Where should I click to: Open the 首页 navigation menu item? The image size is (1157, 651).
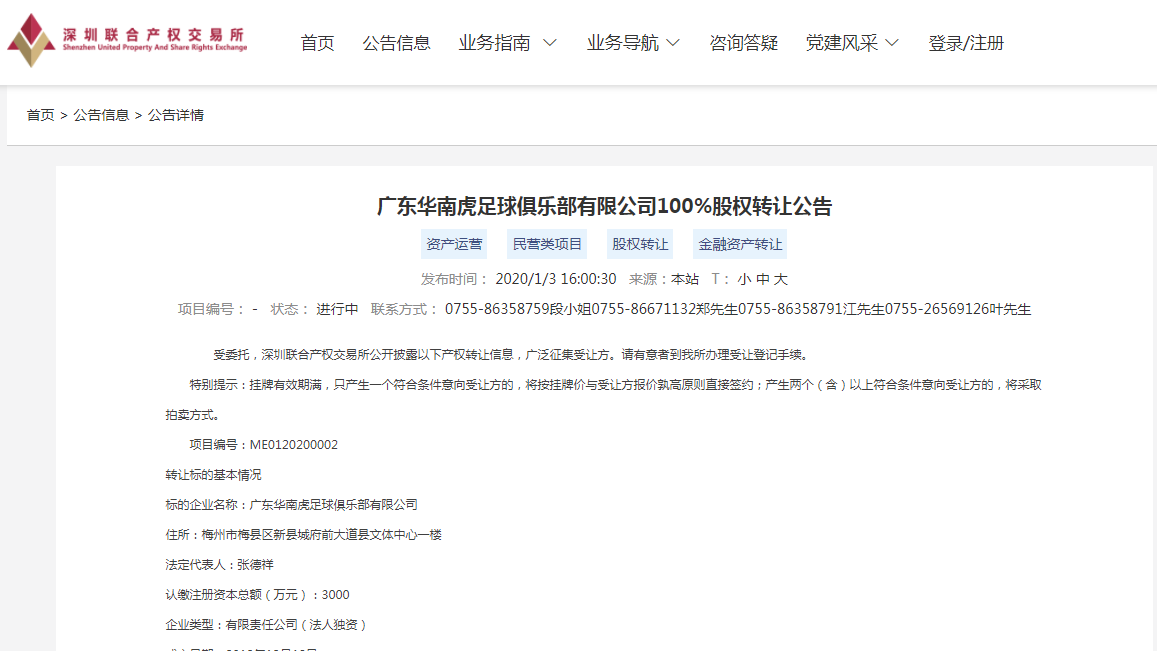(317, 43)
